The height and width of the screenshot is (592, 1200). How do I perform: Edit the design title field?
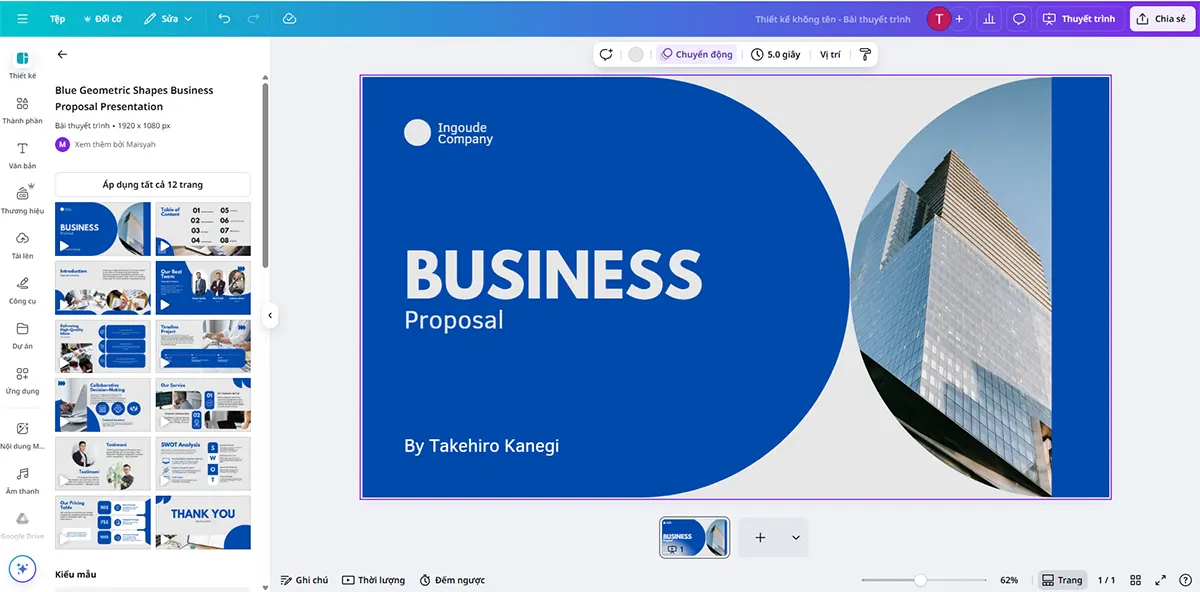tap(833, 19)
